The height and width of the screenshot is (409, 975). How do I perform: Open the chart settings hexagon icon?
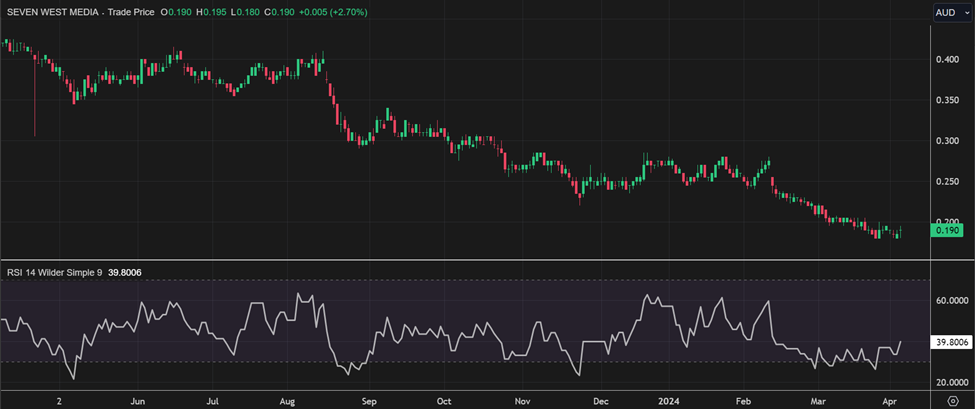point(952,399)
